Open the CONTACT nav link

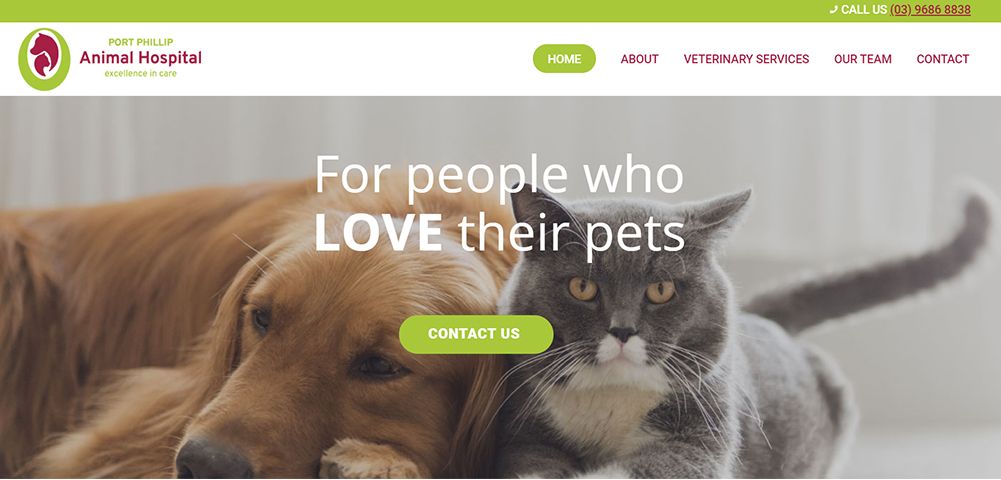(943, 59)
